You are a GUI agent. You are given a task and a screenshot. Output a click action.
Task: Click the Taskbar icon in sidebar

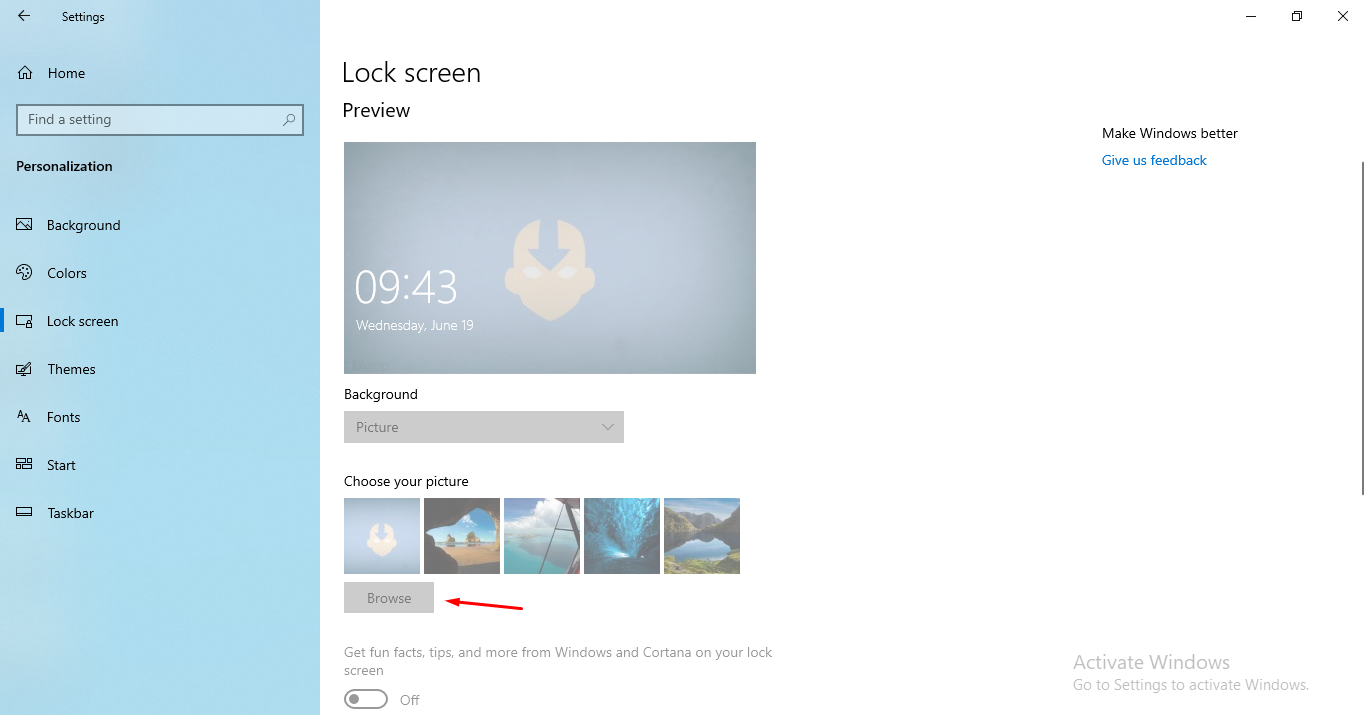click(25, 513)
